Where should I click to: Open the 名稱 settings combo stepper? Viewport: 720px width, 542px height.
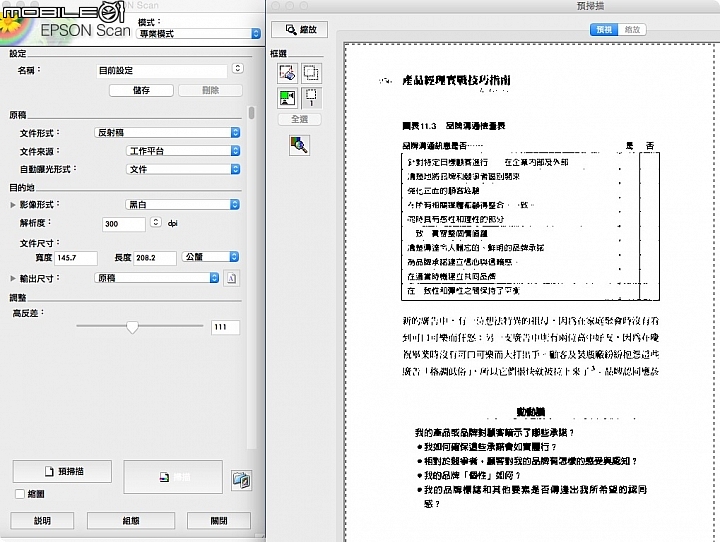[237, 68]
